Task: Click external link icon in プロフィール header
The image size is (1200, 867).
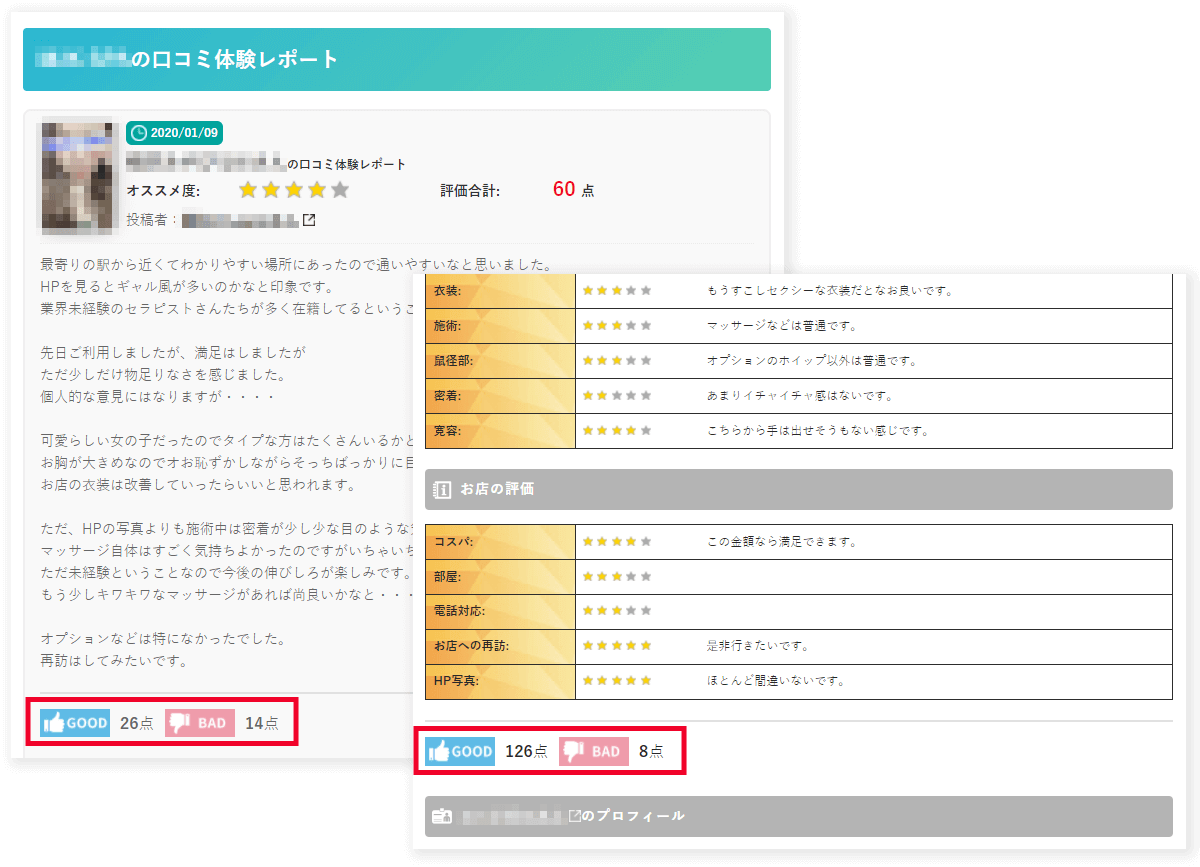Action: (574, 816)
